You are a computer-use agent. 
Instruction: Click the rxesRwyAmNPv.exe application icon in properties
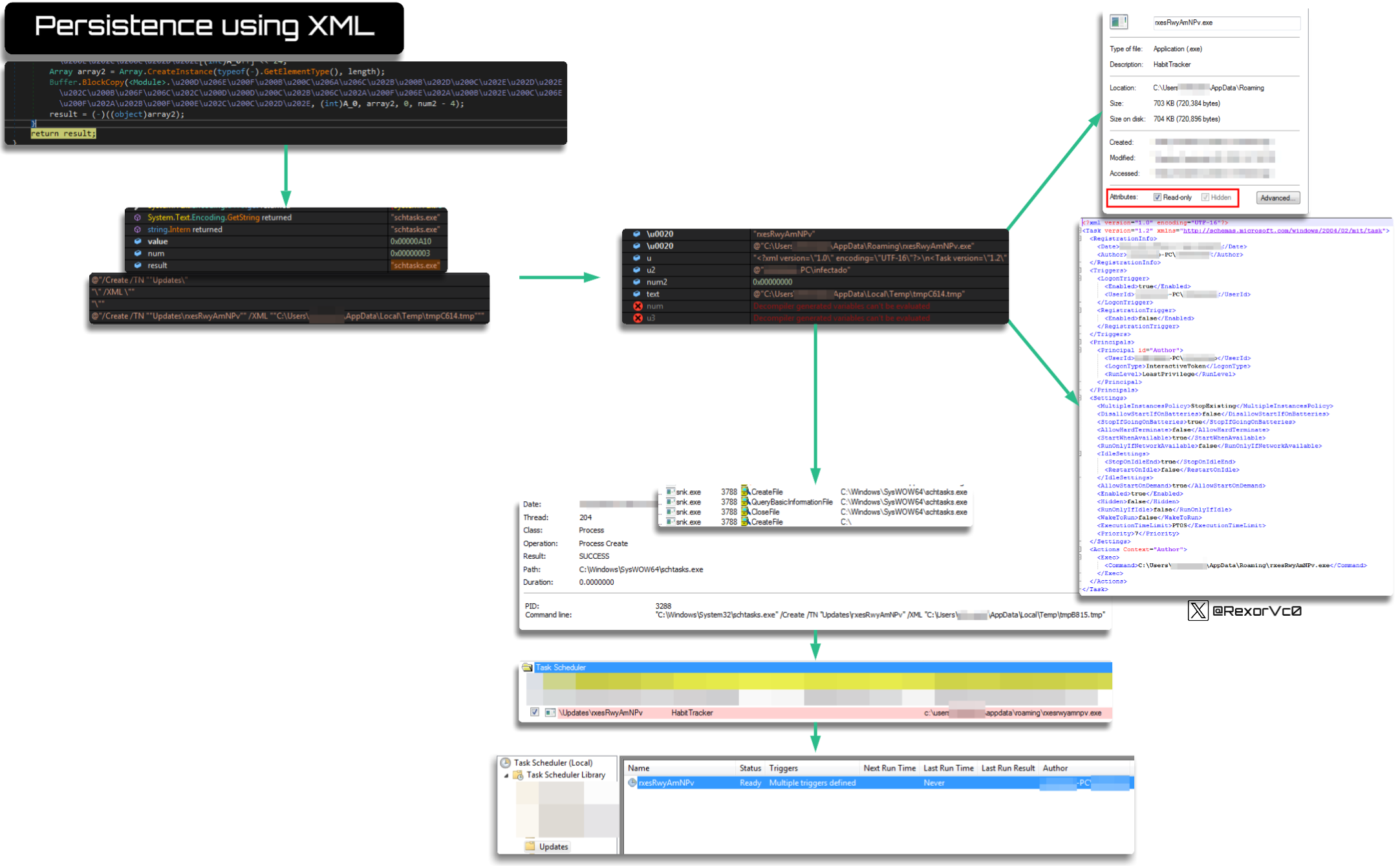click(1119, 22)
